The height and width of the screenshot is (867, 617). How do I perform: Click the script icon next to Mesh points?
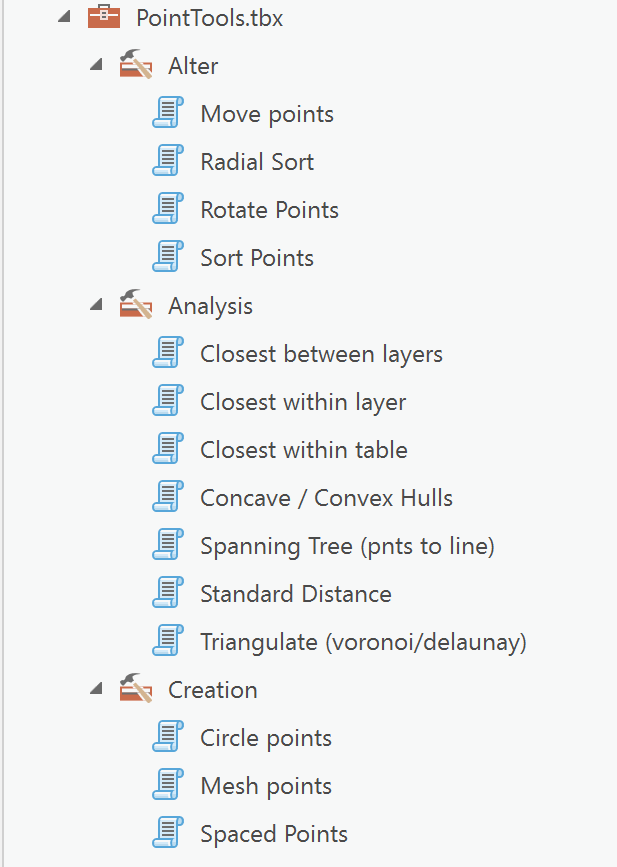168,785
